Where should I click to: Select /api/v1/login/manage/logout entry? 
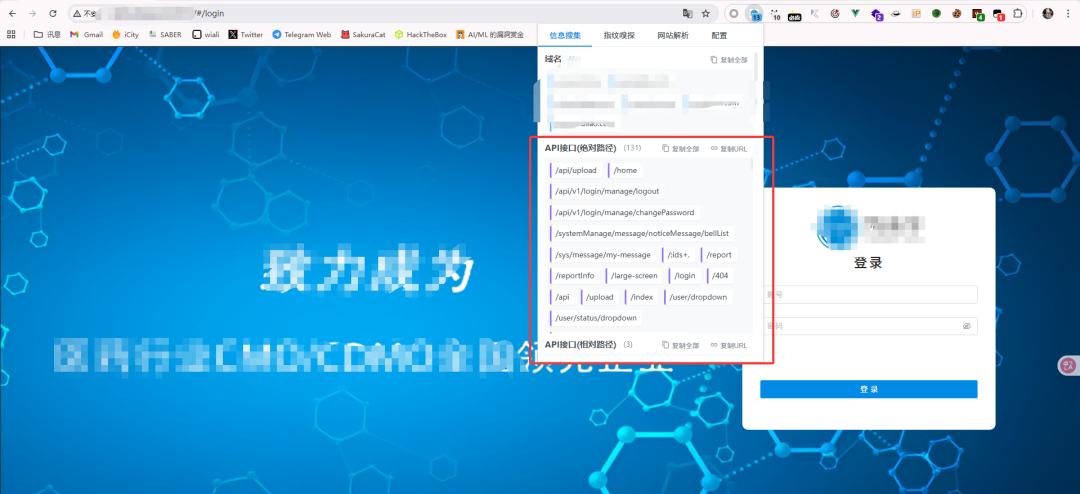[607, 192]
